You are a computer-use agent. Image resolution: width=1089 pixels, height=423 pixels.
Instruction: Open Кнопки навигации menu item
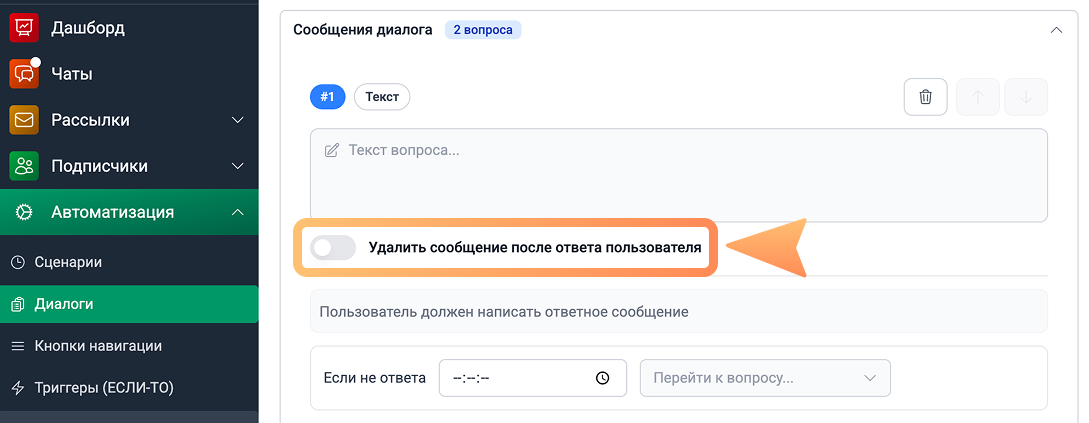pos(98,346)
